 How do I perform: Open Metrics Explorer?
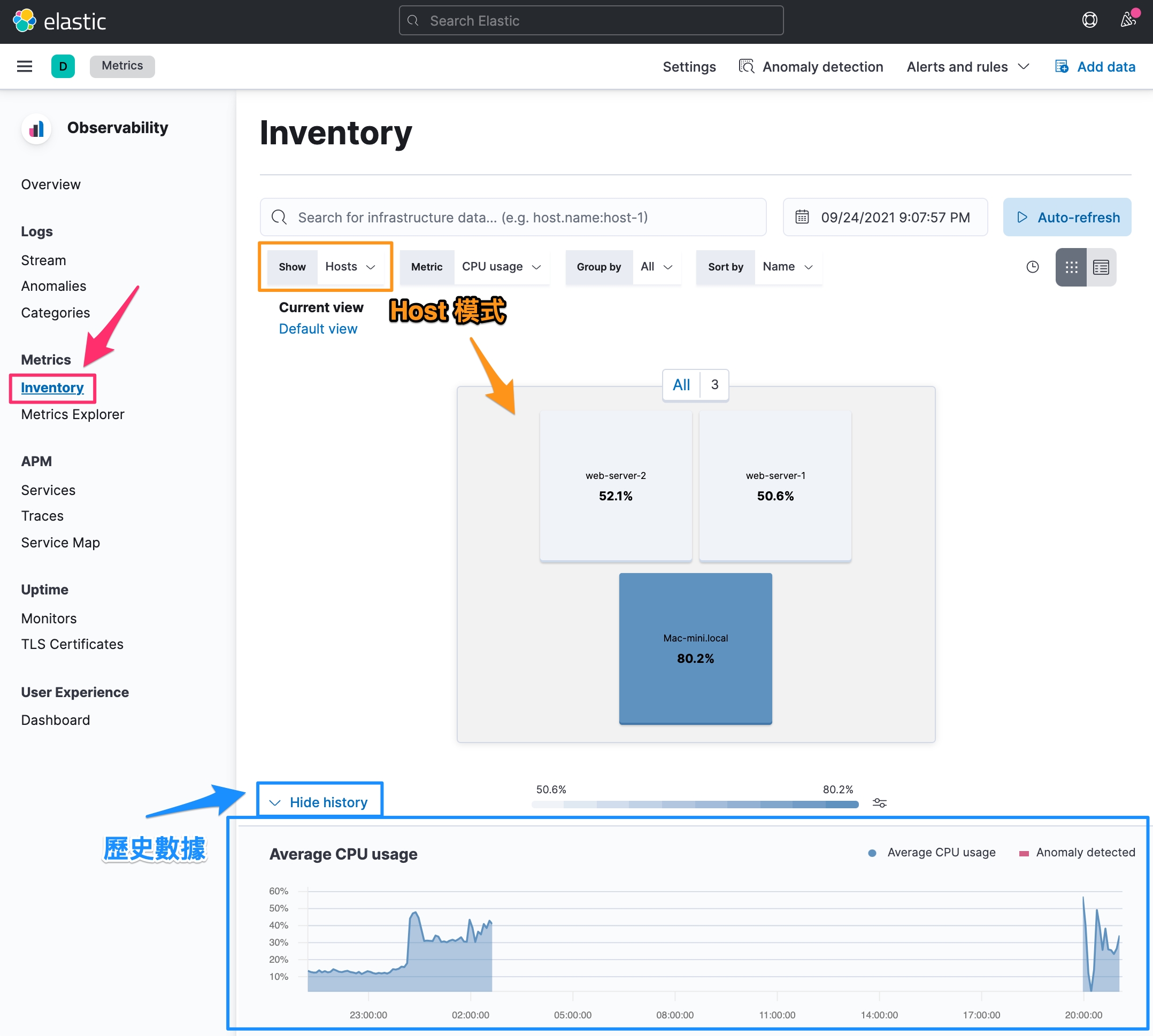(x=72, y=414)
